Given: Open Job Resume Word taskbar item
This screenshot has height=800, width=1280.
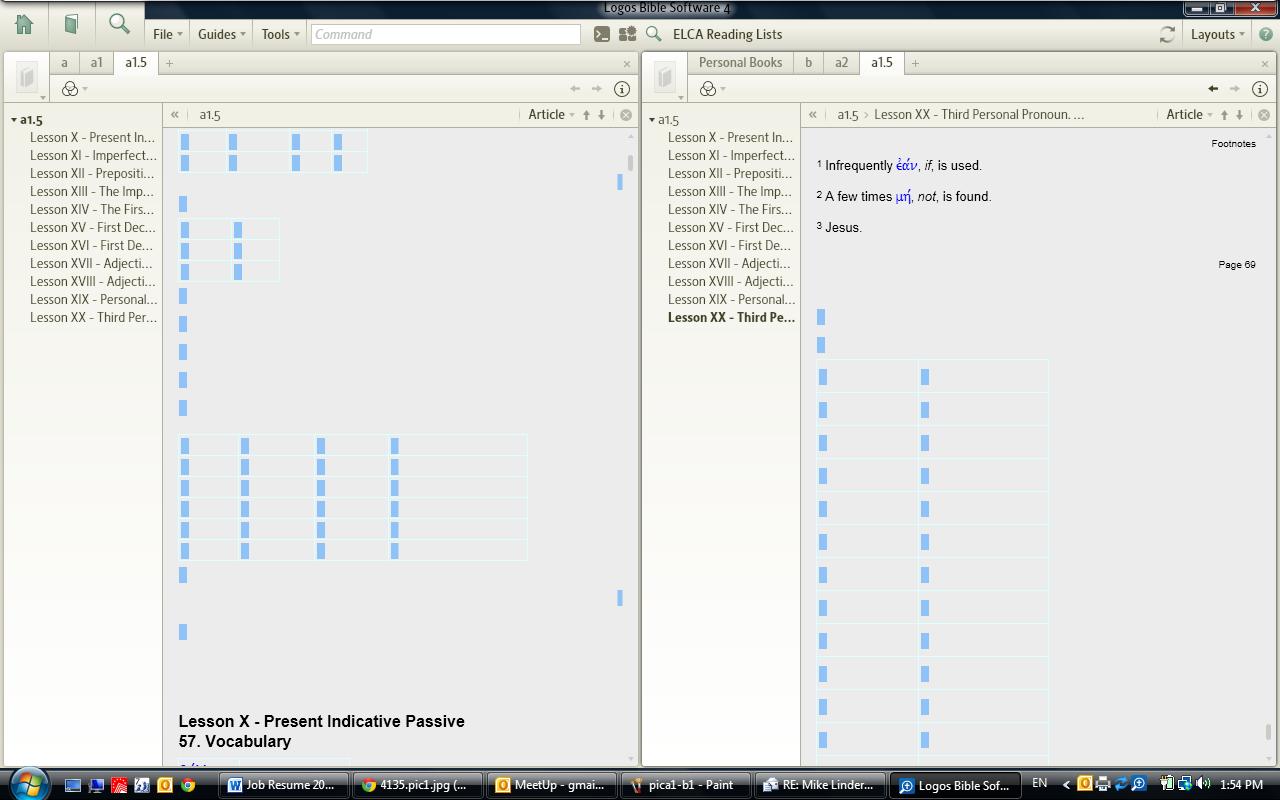Looking at the screenshot, I should click(x=283, y=785).
